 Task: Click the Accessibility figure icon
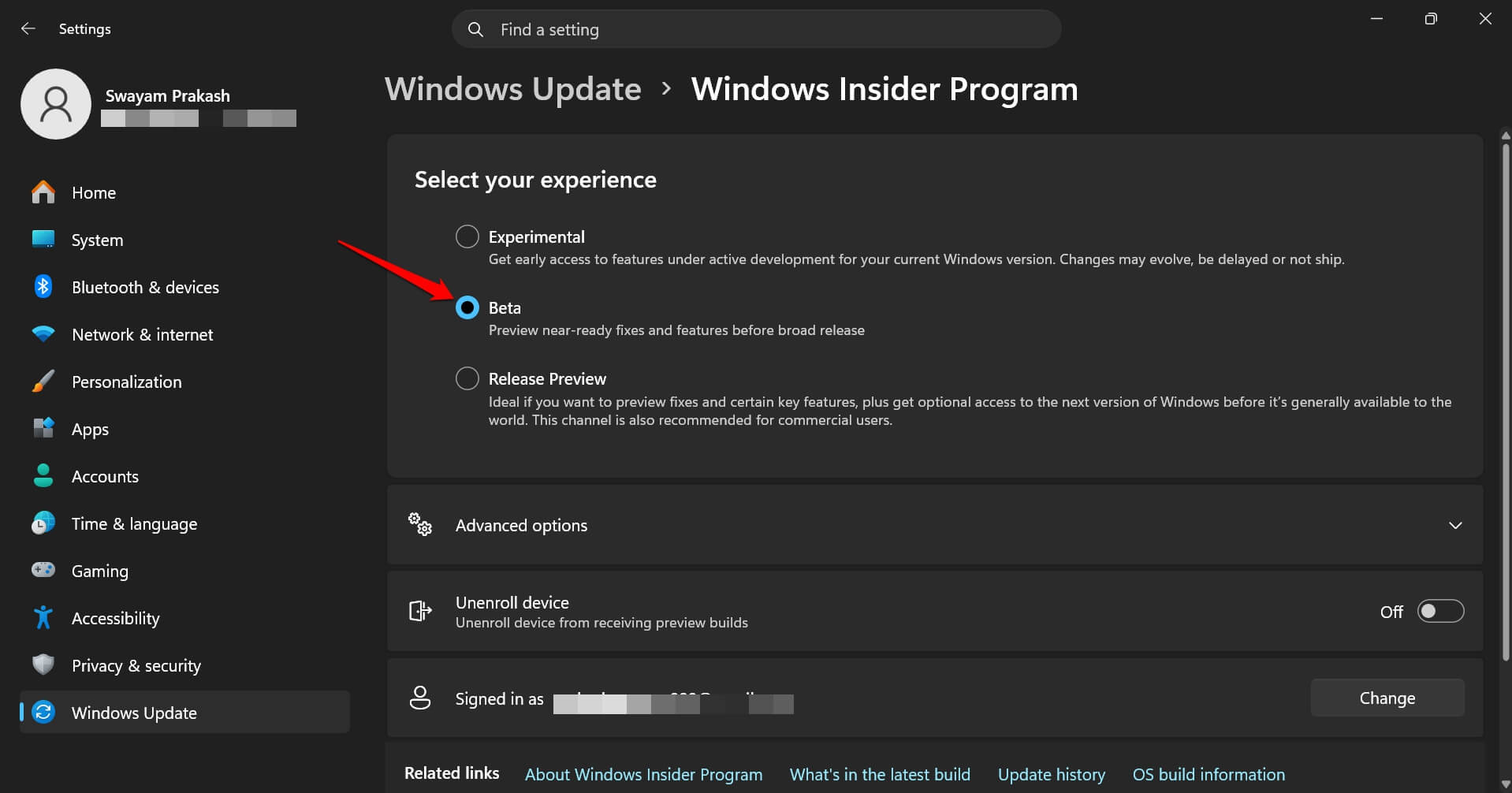[43, 617]
